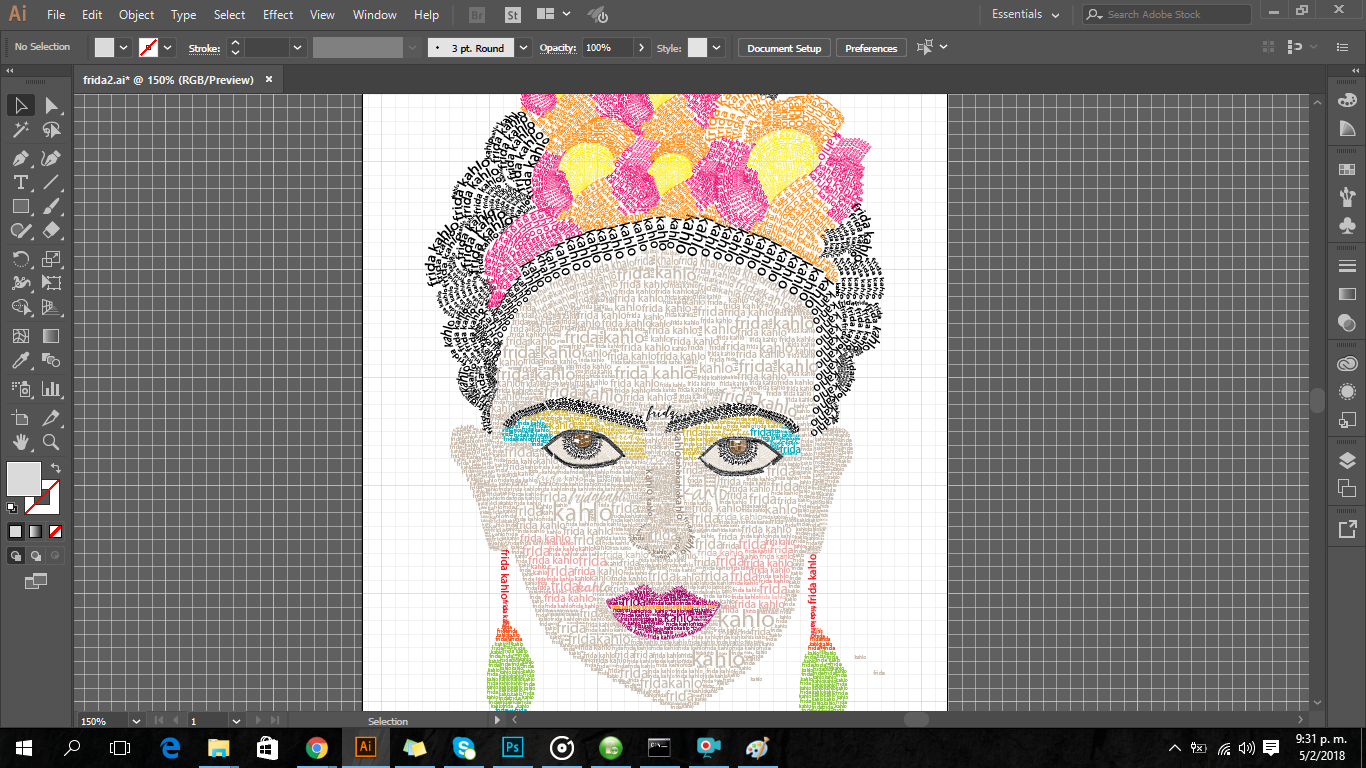Select the Paintbrush tool
Image resolution: width=1366 pixels, height=768 pixels.
pos(51,206)
